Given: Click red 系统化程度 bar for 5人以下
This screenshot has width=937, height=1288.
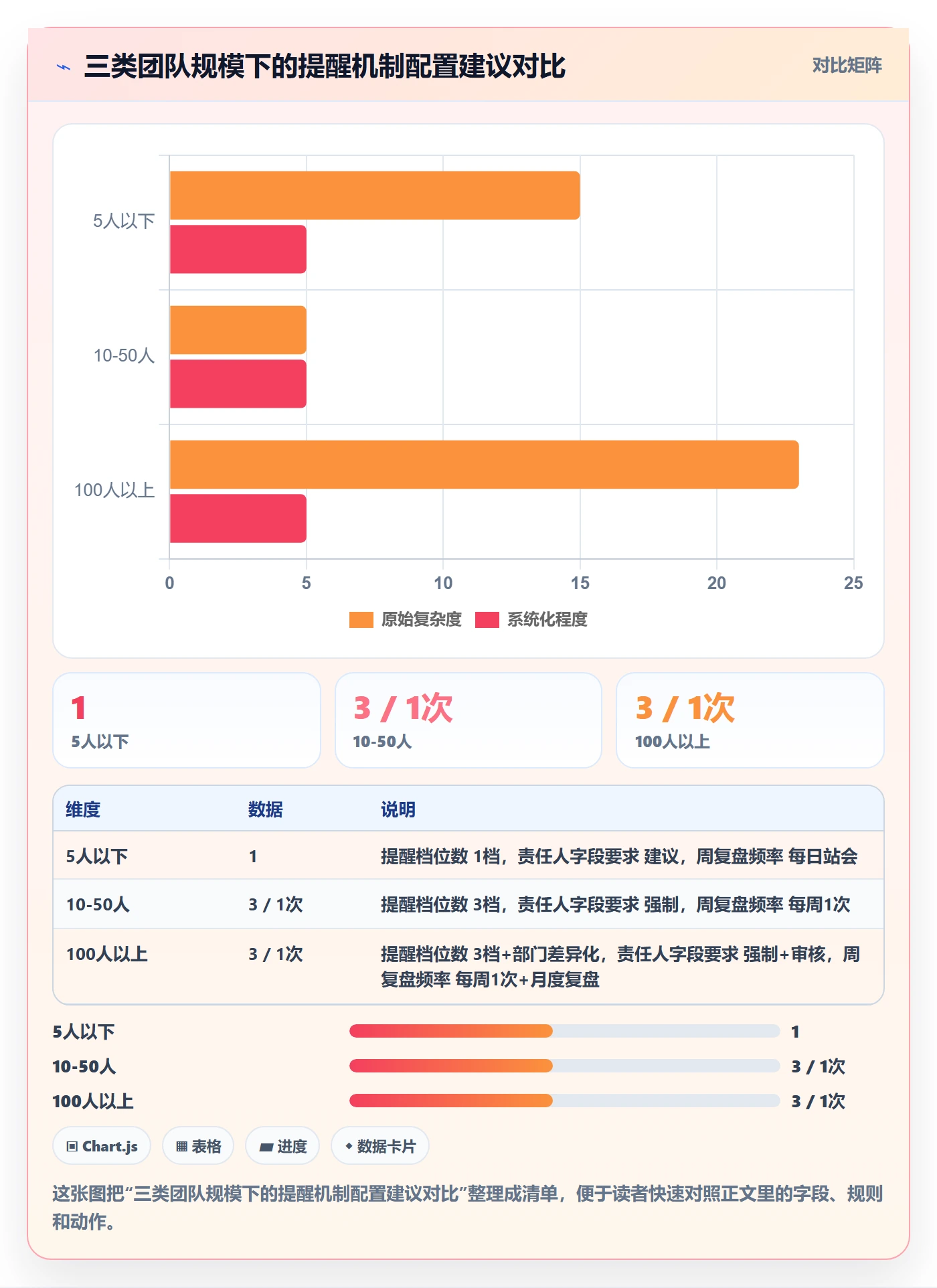Looking at the screenshot, I should (238, 249).
